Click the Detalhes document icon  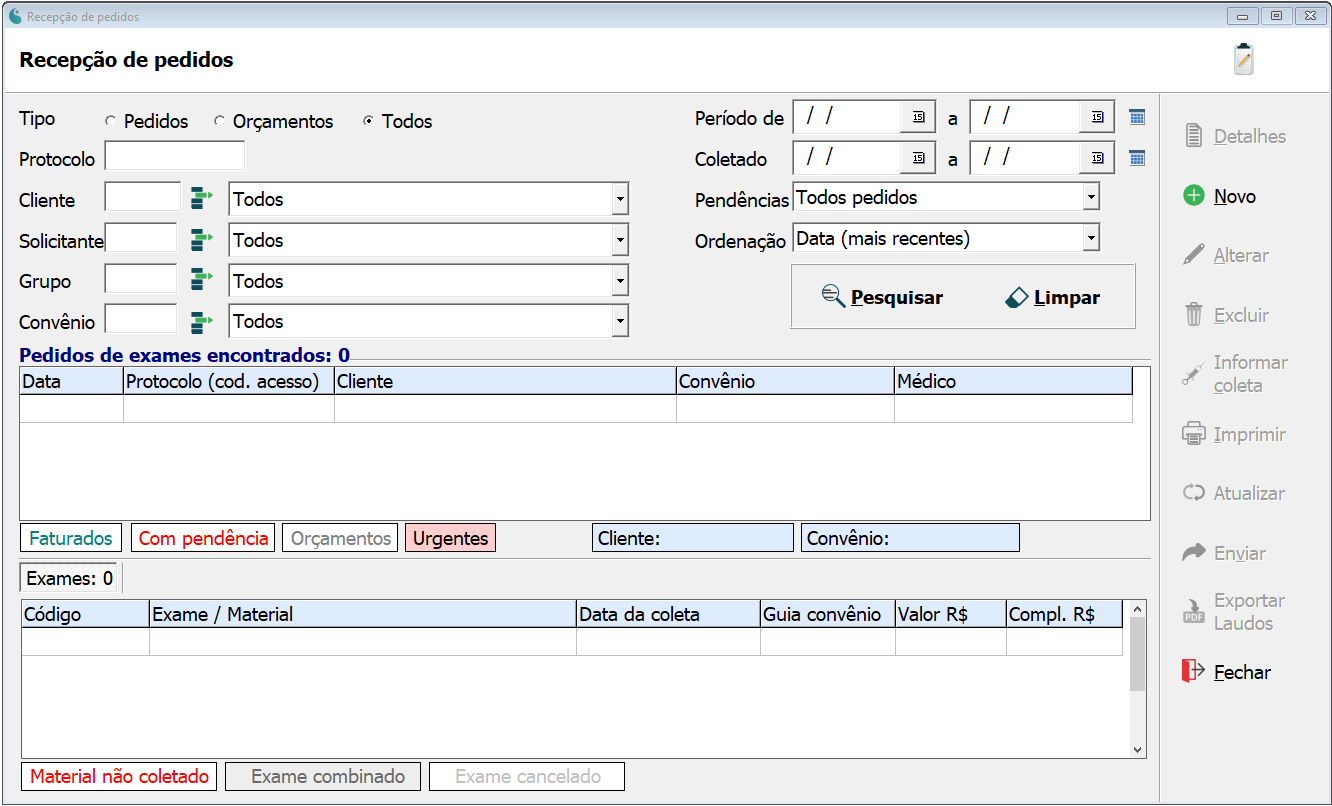tap(1193, 136)
